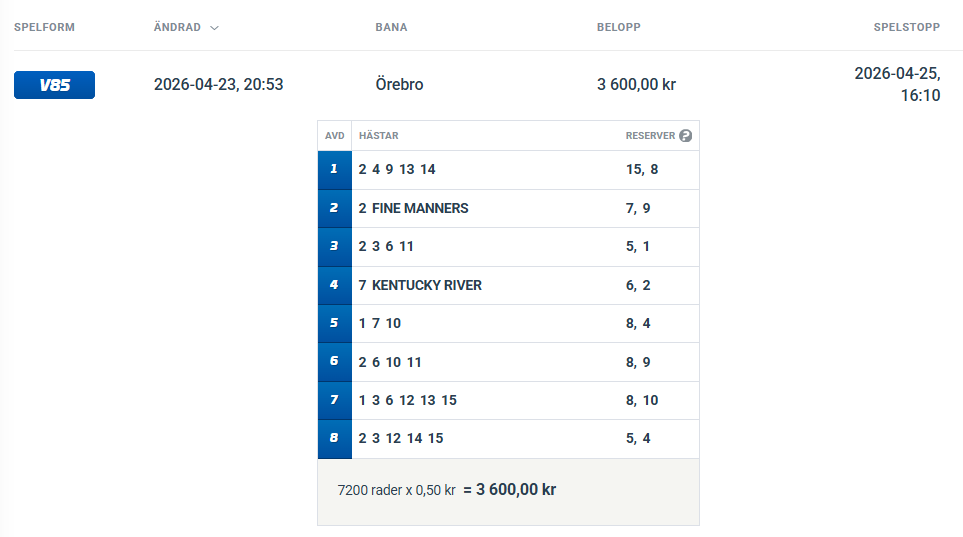This screenshot has height=537, width=963.
Task: Click the reserves 15, 8 in race 1
Action: tap(642, 170)
